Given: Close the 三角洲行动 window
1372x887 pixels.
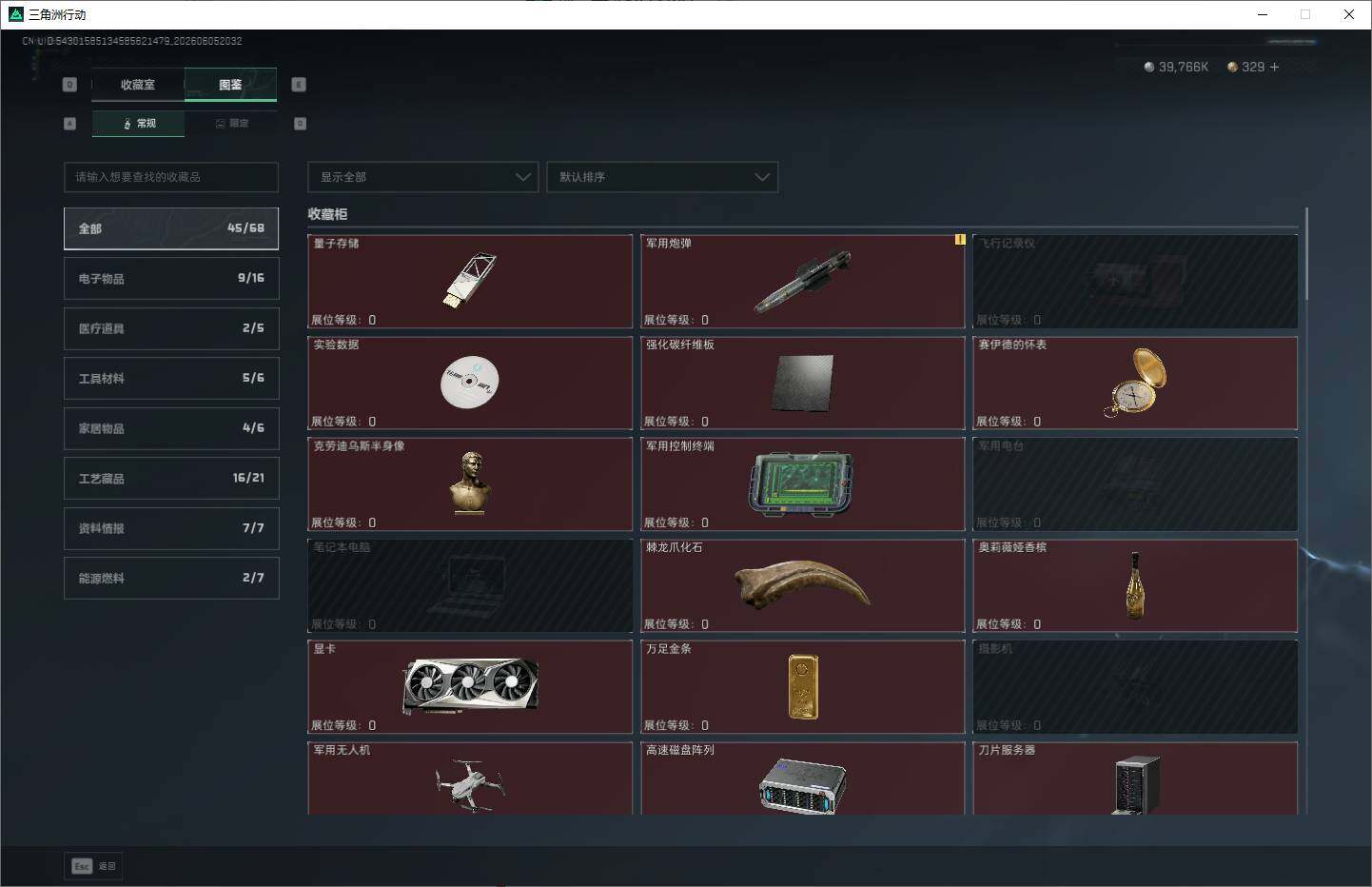Looking at the screenshot, I should coord(1349,14).
